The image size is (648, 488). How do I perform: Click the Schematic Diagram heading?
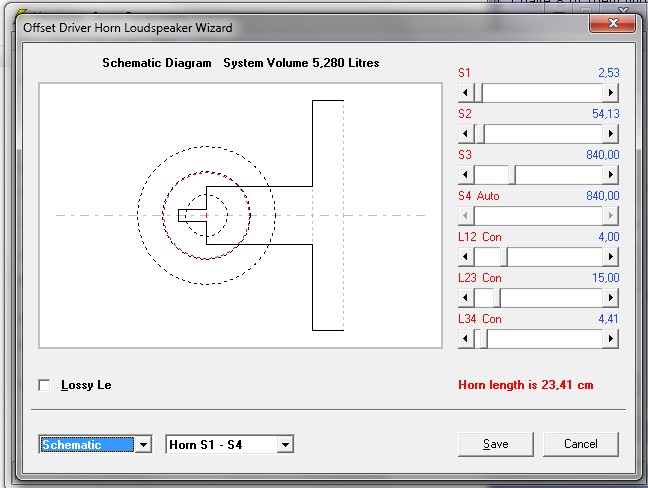point(157,63)
